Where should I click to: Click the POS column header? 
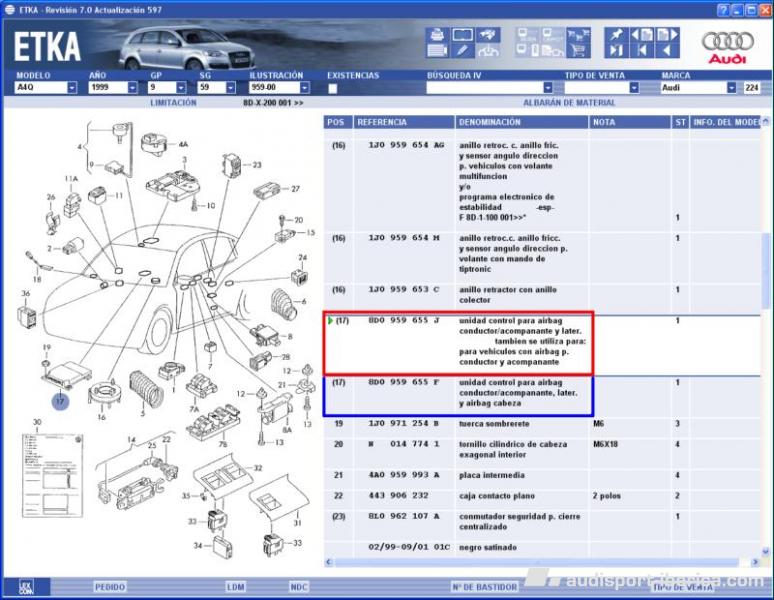338,122
